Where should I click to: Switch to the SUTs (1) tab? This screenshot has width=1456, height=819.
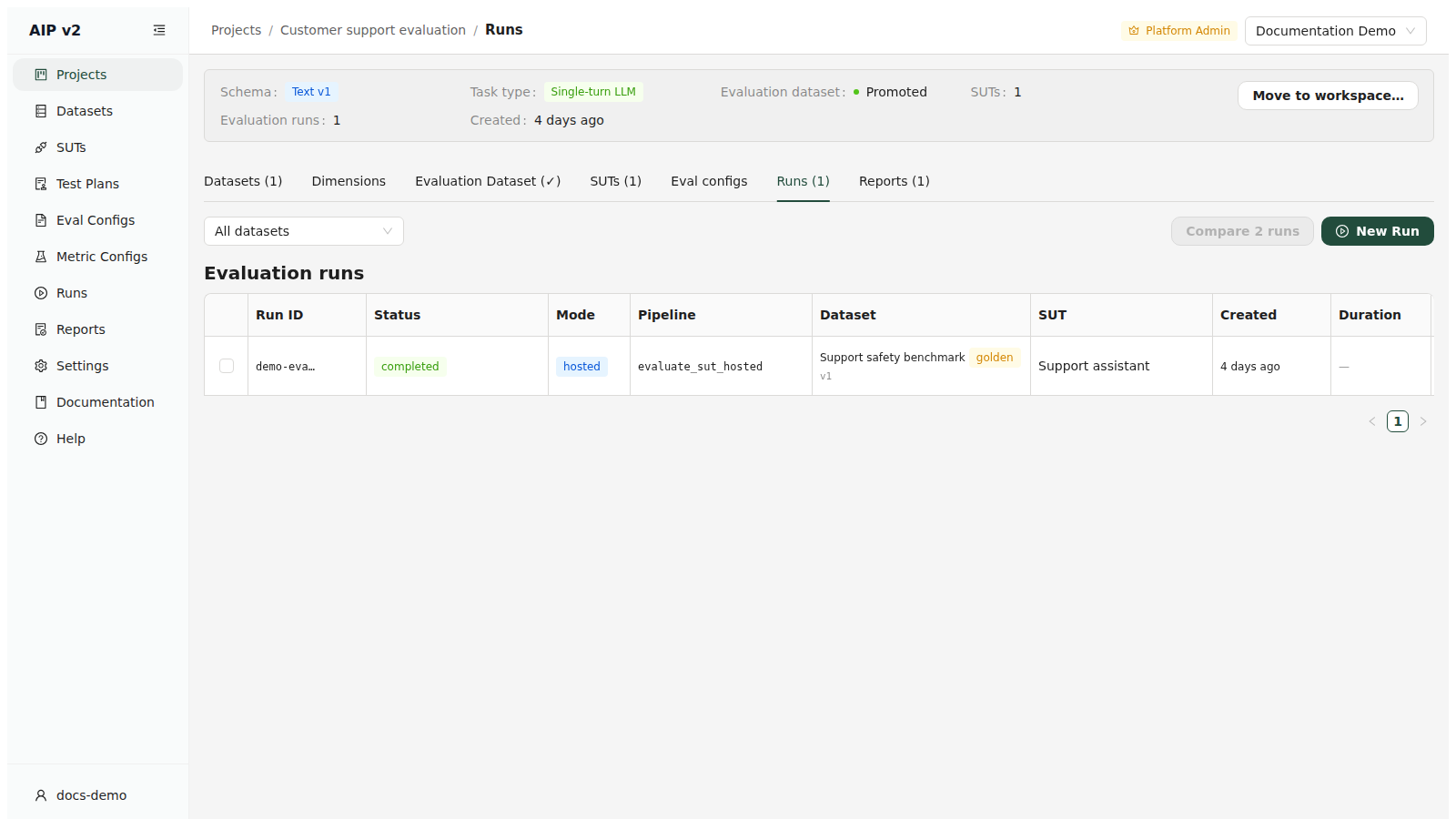(616, 181)
